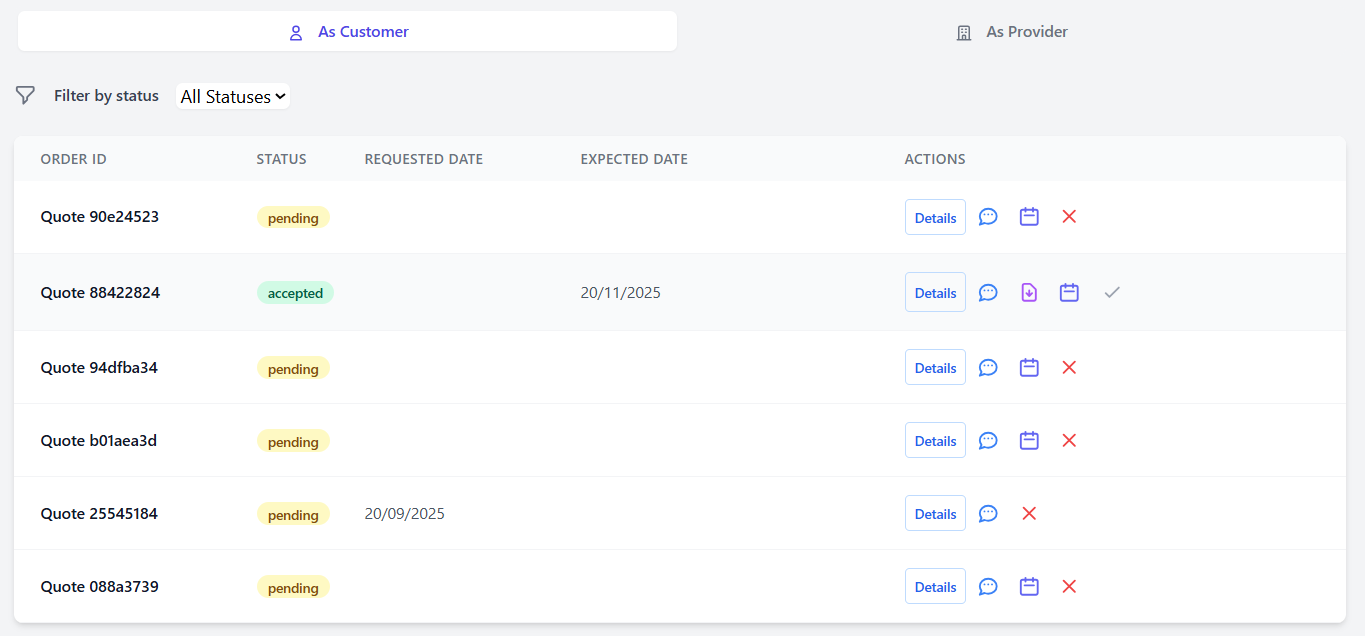View Details for Quote 88422824
1365x636 pixels.
935,293
